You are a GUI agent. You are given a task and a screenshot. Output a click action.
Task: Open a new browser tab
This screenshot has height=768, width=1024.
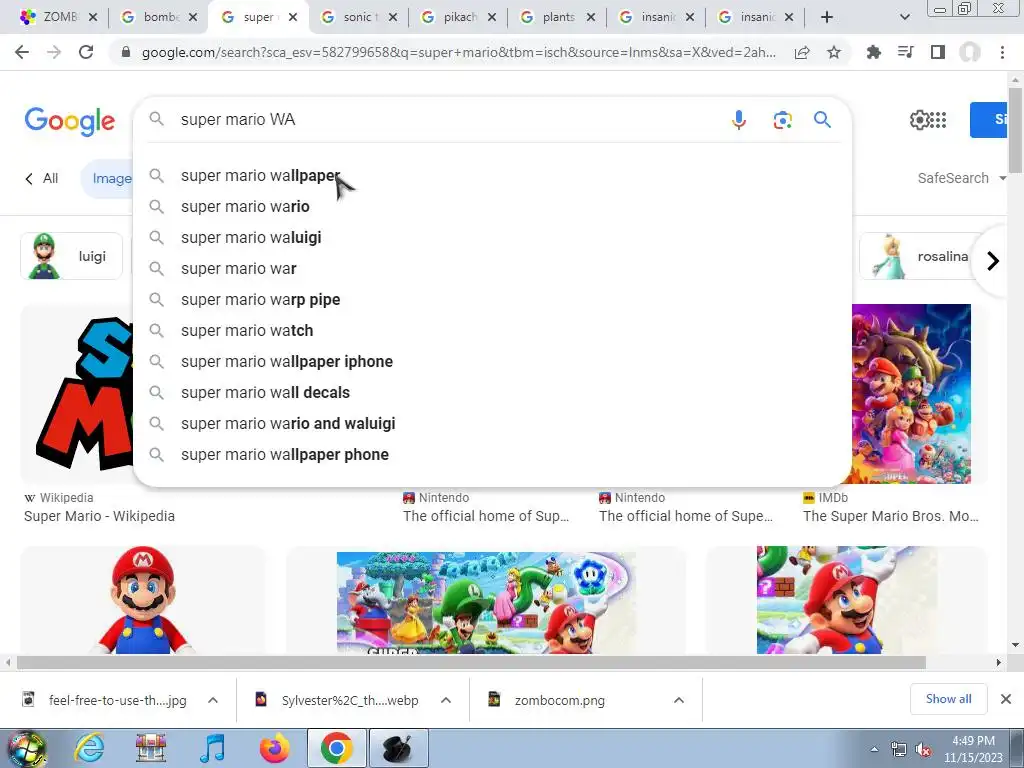click(x=827, y=17)
